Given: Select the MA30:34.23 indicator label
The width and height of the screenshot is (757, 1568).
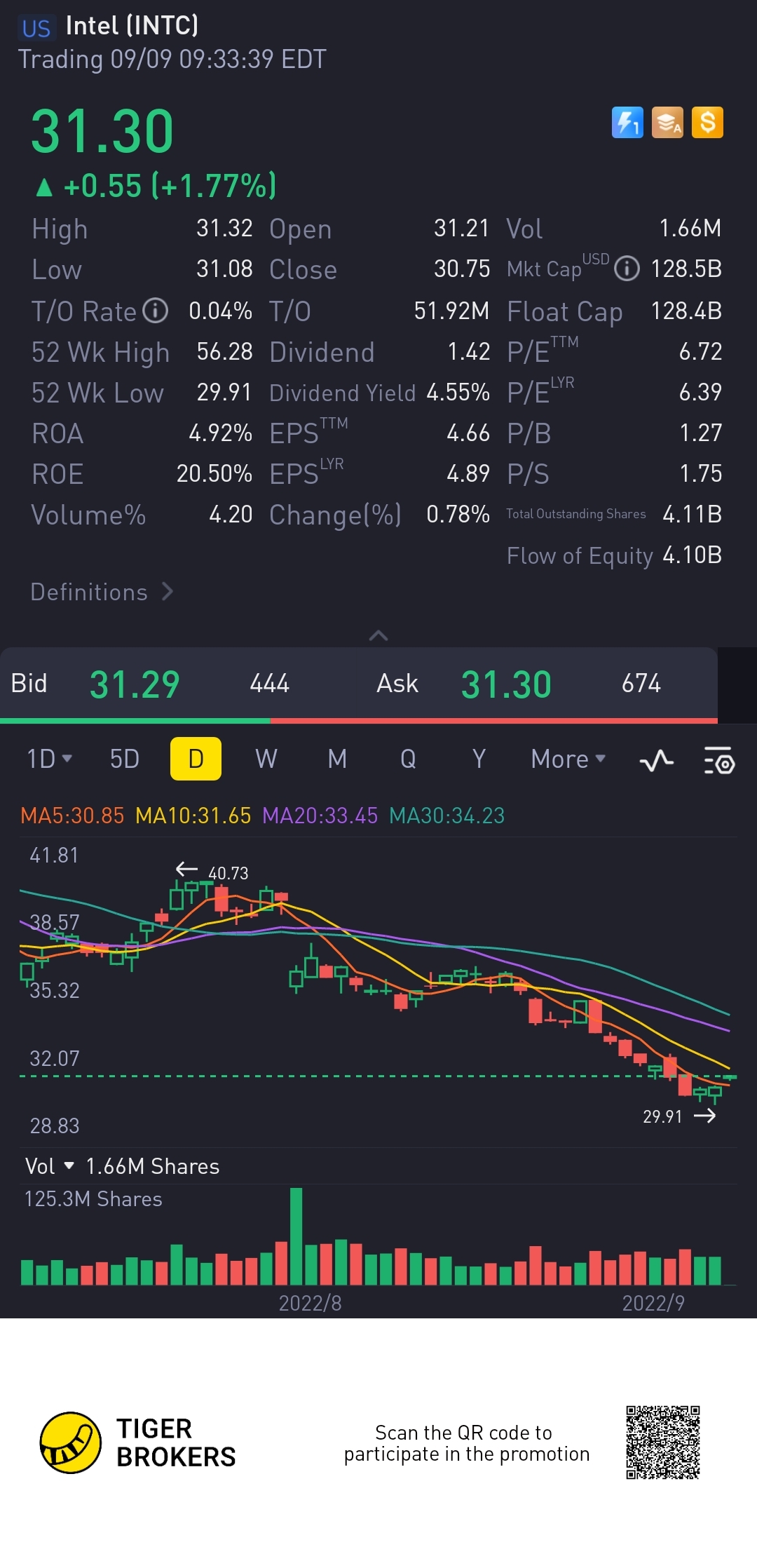Looking at the screenshot, I should 446,816.
